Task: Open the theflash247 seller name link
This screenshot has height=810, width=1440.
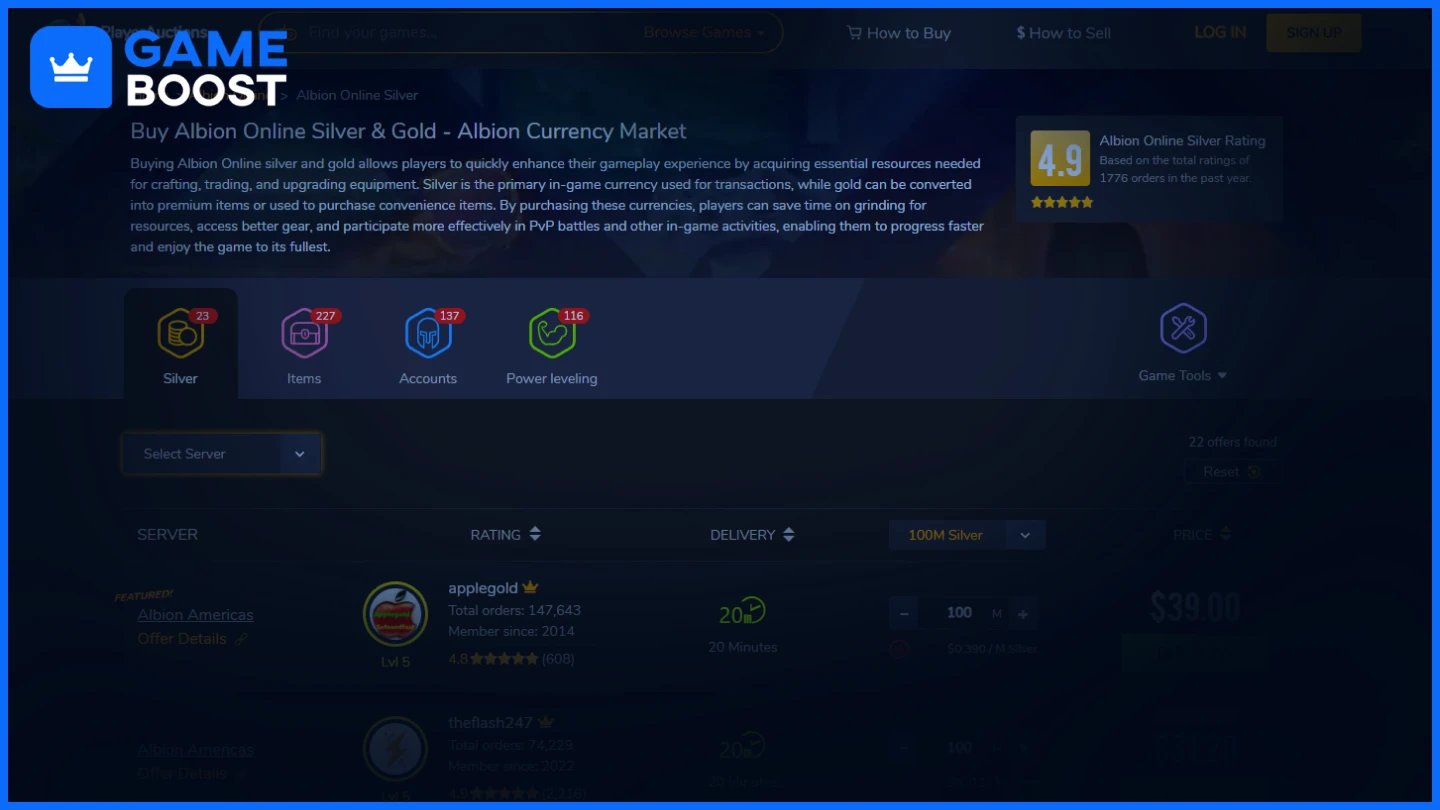Action: (490, 722)
